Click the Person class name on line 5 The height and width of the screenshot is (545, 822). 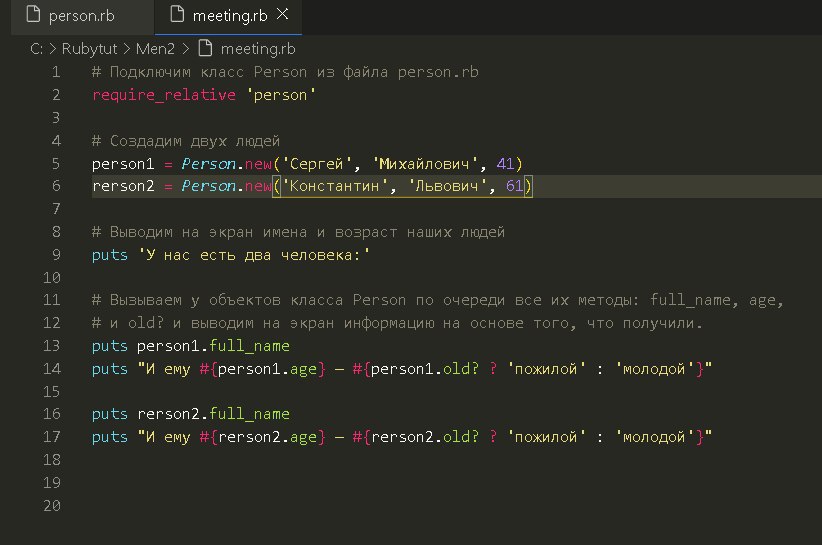[208, 164]
